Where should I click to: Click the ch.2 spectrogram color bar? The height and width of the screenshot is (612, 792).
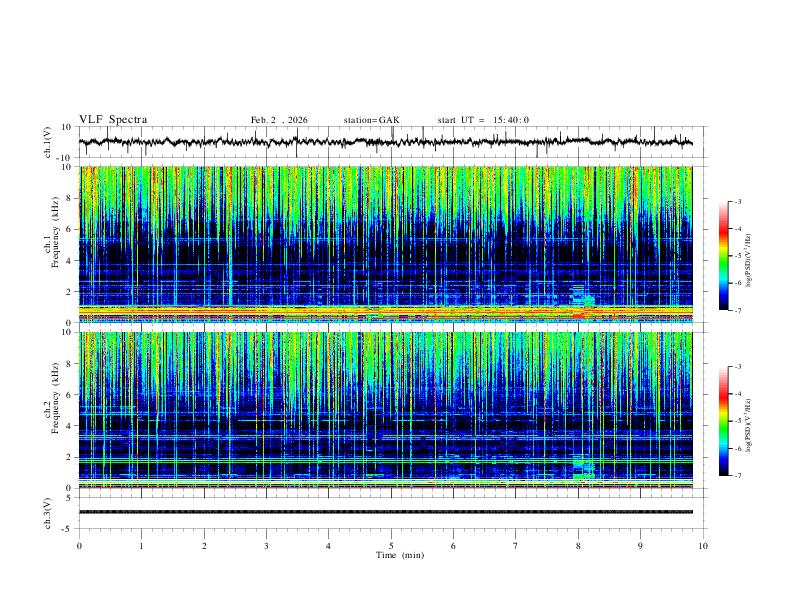tap(723, 421)
